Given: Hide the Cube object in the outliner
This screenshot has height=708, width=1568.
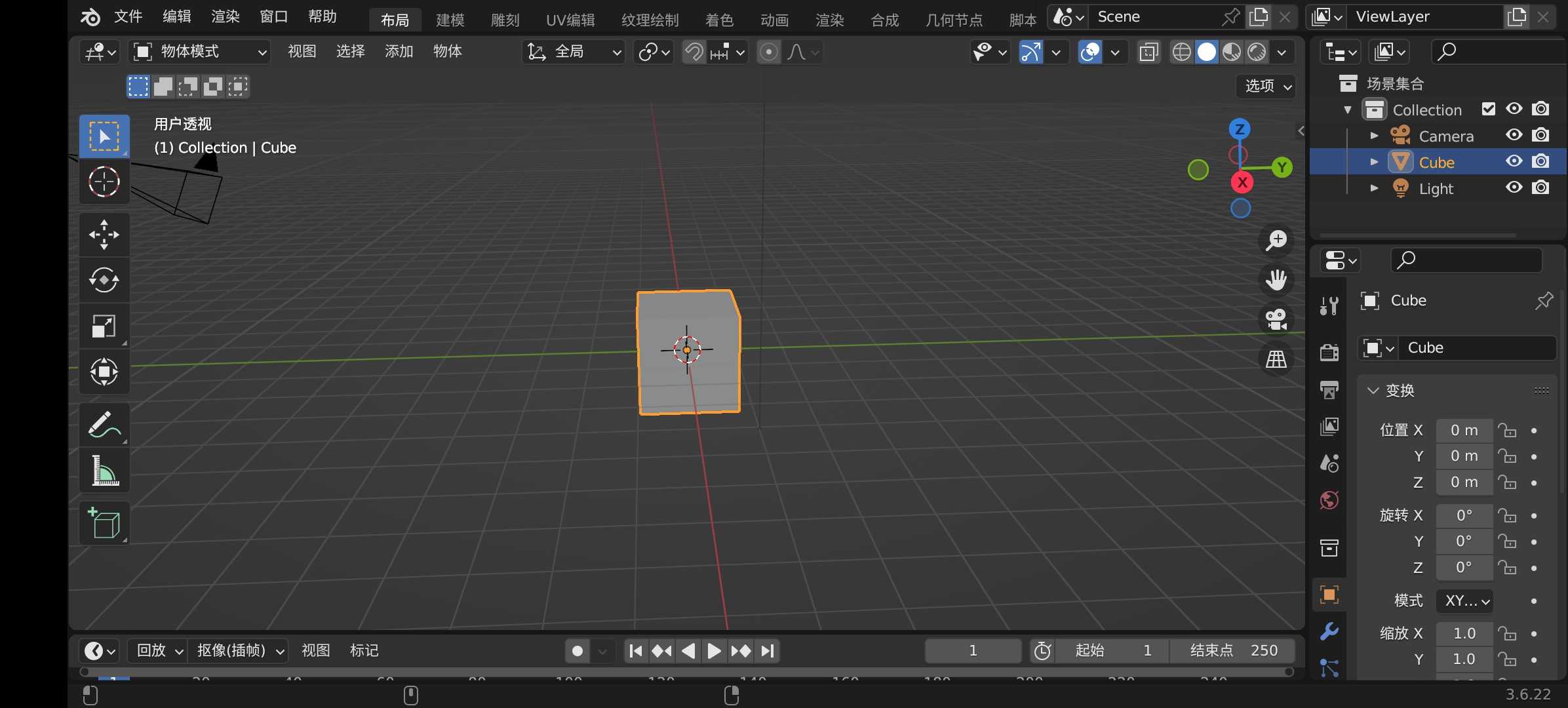Looking at the screenshot, I should [1514, 161].
